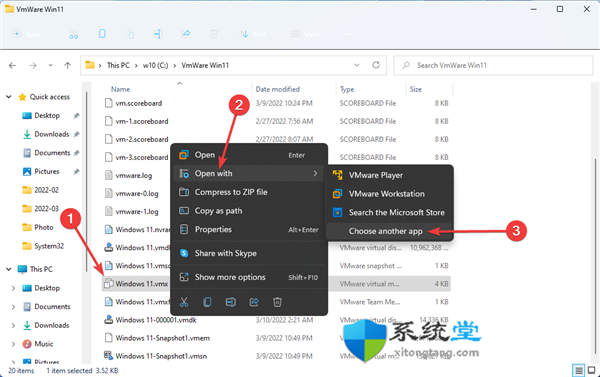This screenshot has width=600, height=377.
Task: Go forward with the Forward arrow
Action: point(33,65)
